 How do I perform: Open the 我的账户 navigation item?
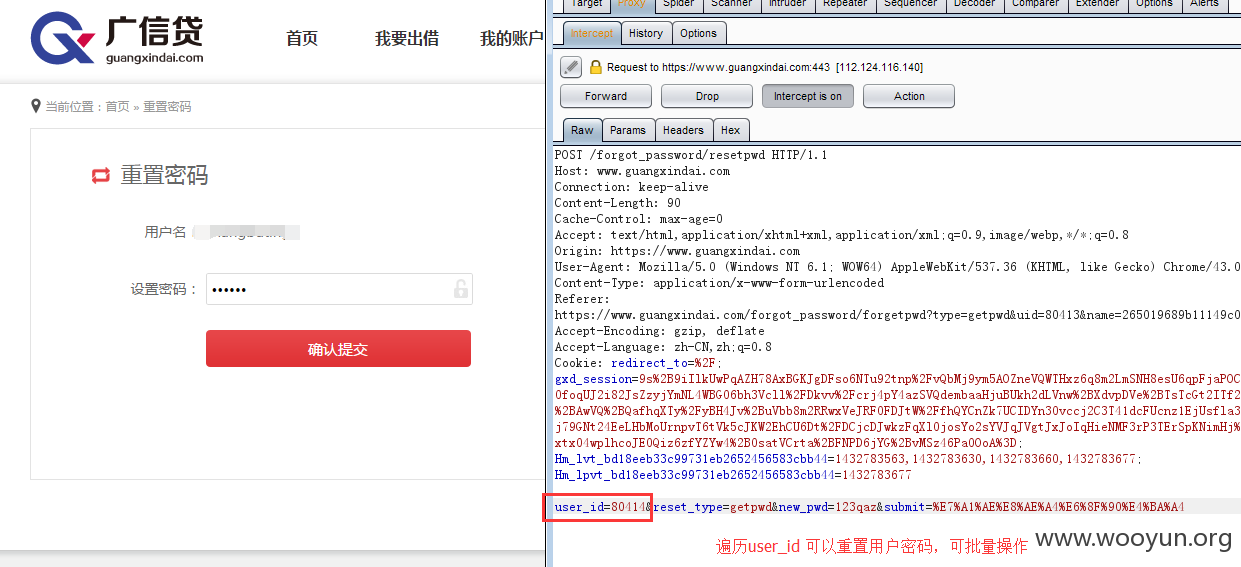pyautogui.click(x=511, y=38)
